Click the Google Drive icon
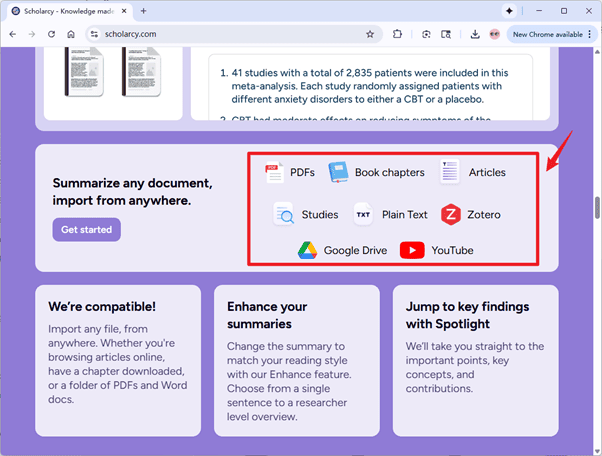Image resolution: width=602 pixels, height=456 pixels. (x=307, y=250)
